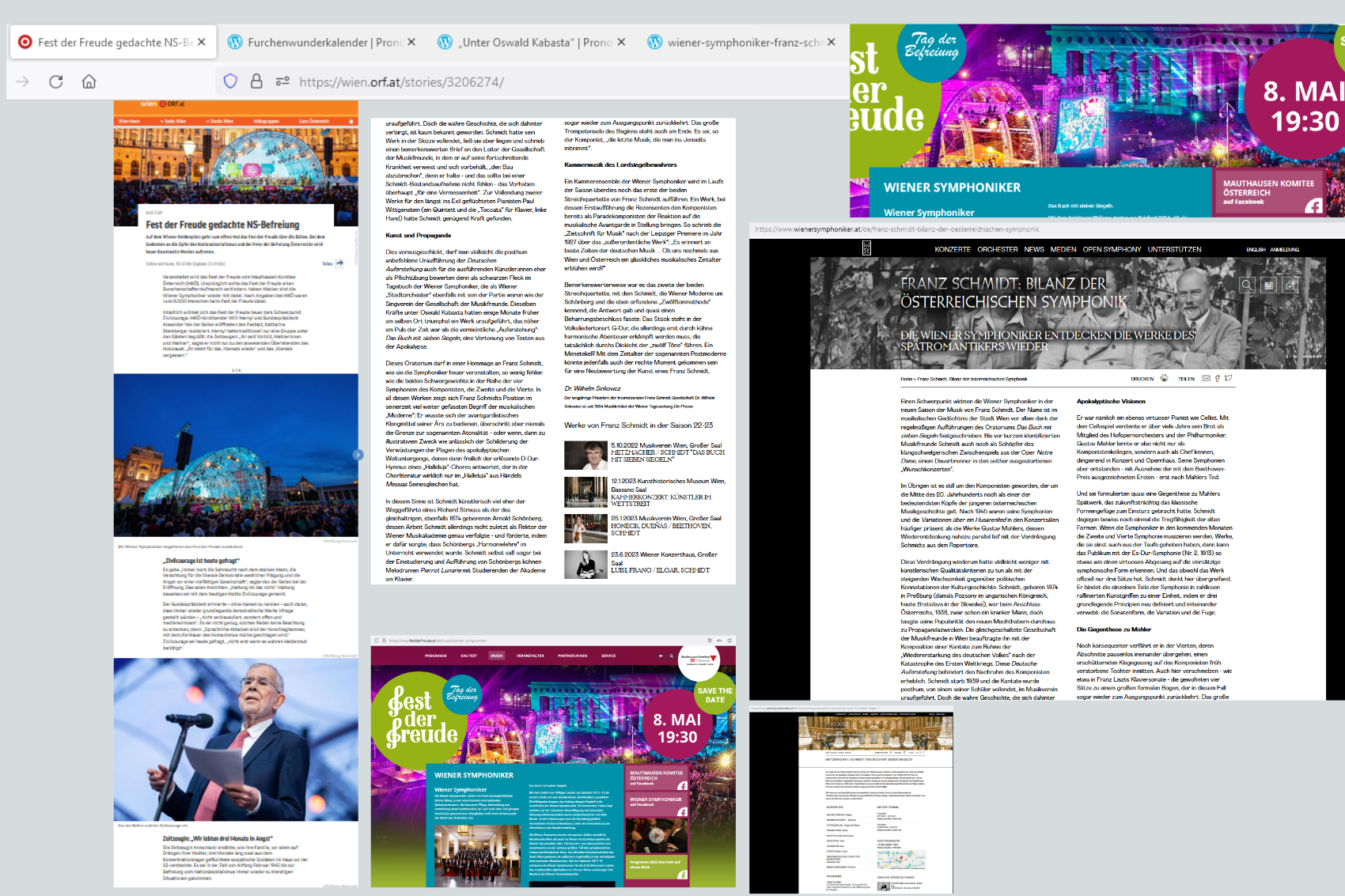Open the site permissions icon in address bar
This screenshot has height=896, width=1345.
click(282, 81)
